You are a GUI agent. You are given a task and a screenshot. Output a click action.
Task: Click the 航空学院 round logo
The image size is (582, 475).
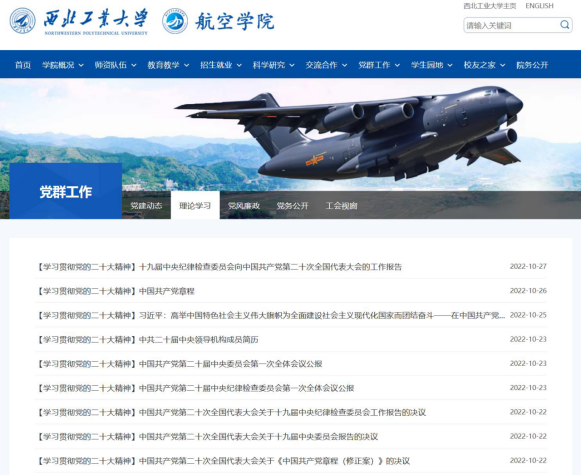[x=175, y=21]
